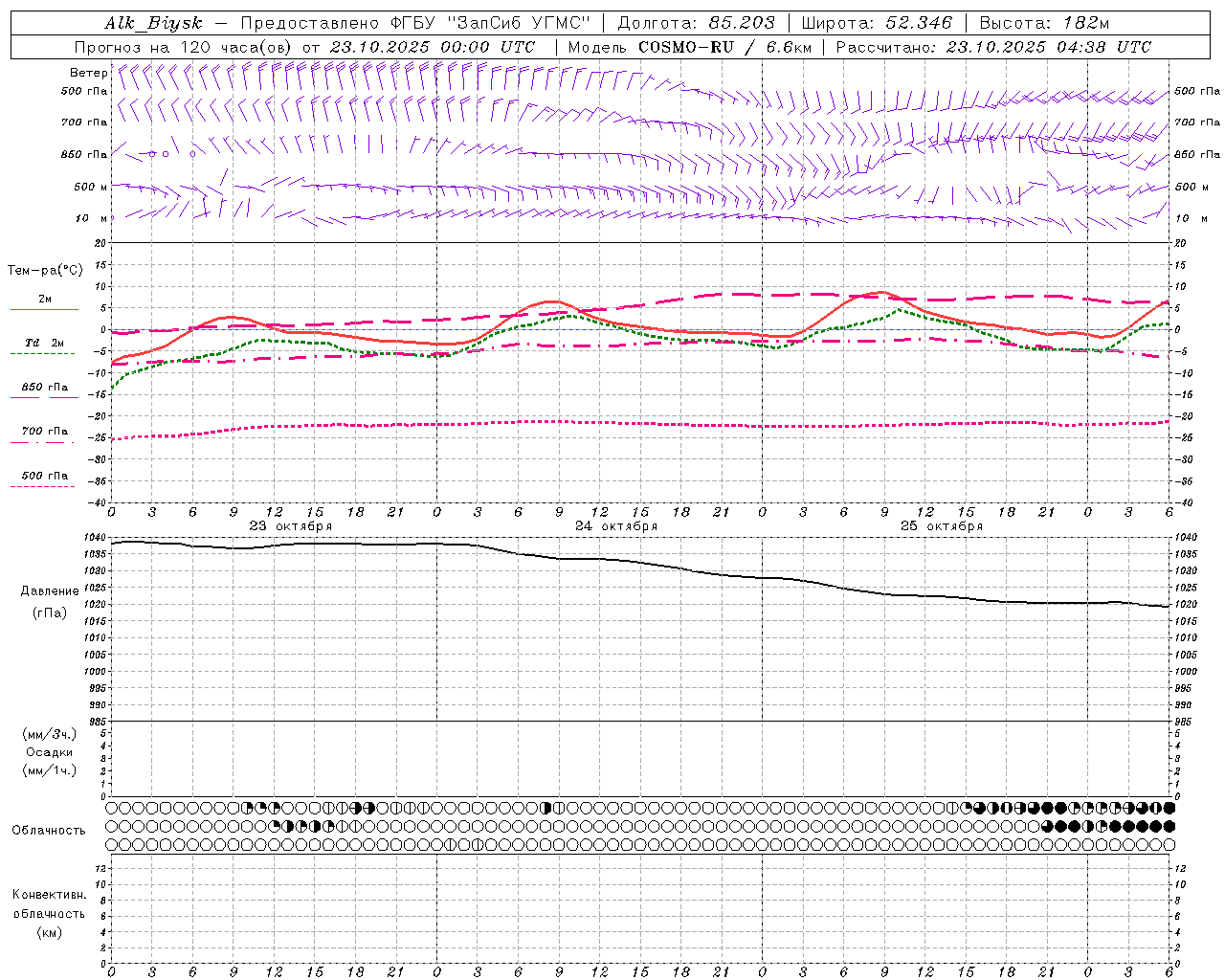Click the dashed line sample under Td 2м
The width and height of the screenshot is (1225, 980).
[x=43, y=354]
